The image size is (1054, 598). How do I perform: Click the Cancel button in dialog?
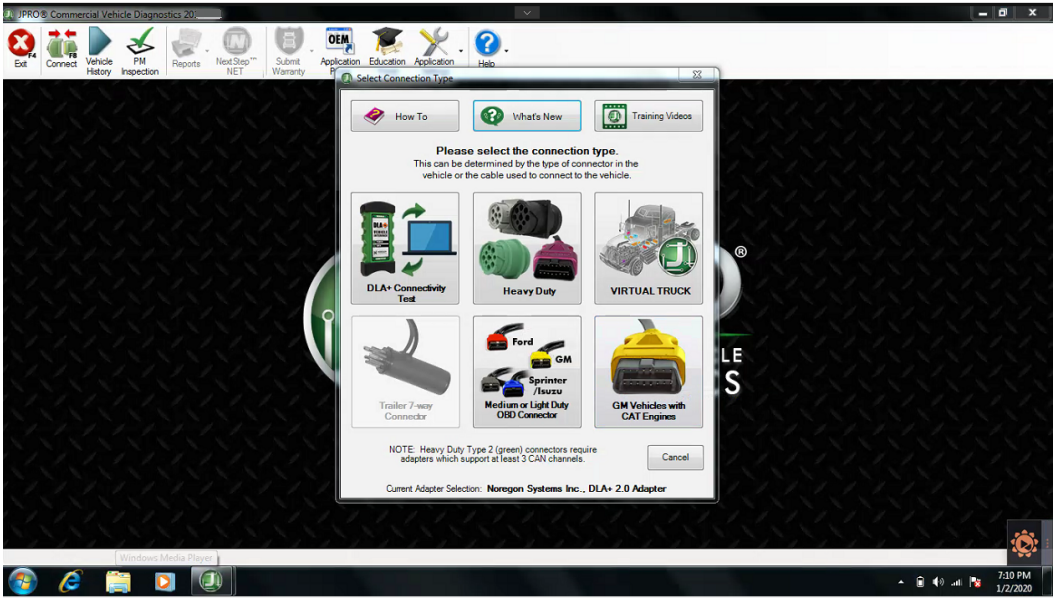(676, 457)
